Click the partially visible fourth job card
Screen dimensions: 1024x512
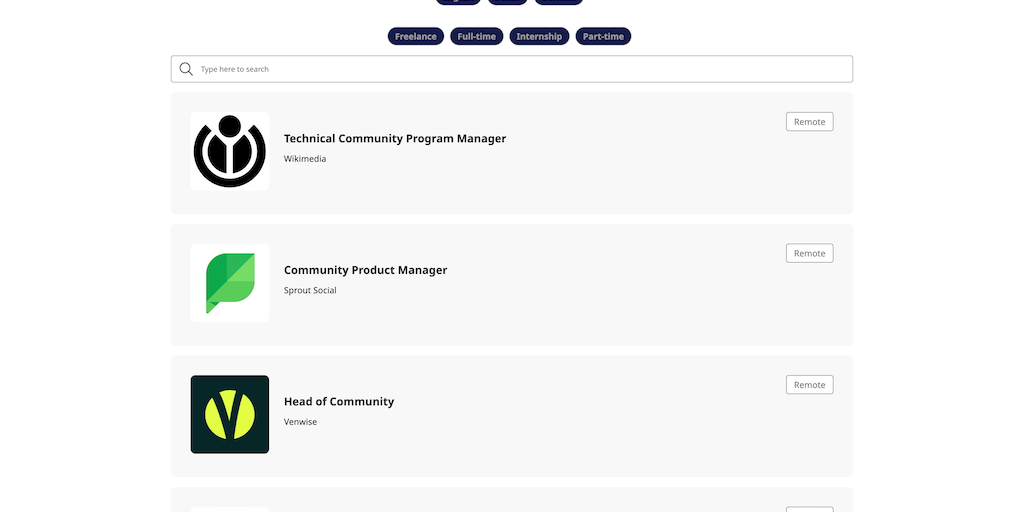pyautogui.click(x=511, y=501)
